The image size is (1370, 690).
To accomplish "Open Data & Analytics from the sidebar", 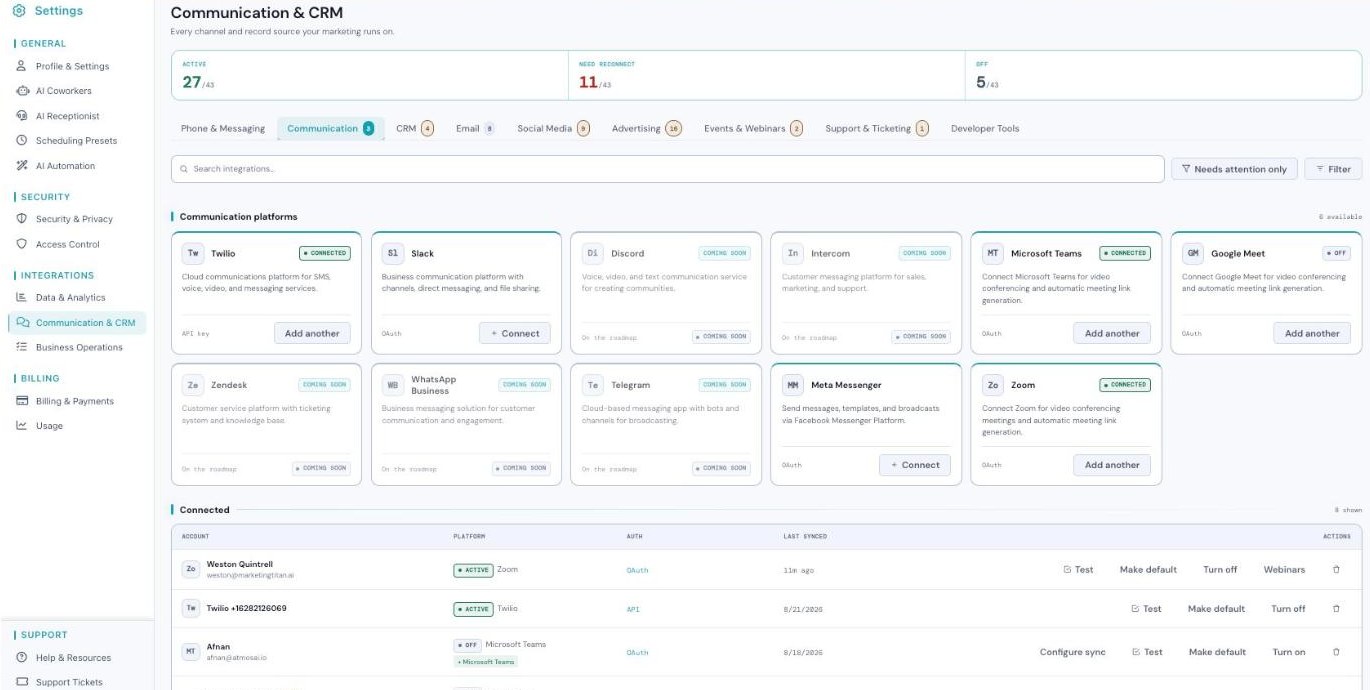I will pyautogui.click(x=70, y=297).
